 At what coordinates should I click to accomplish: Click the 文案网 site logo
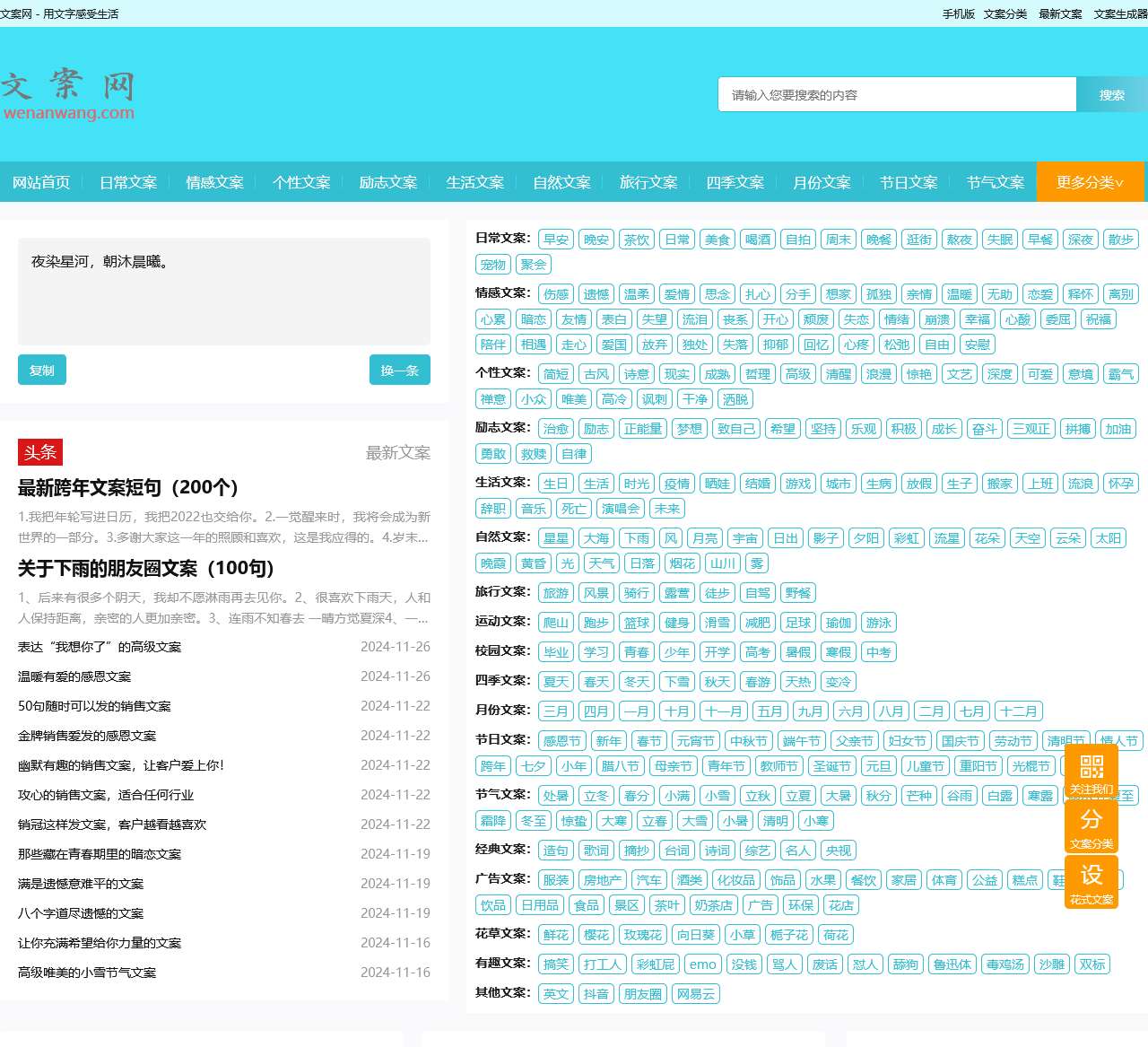coord(68,96)
